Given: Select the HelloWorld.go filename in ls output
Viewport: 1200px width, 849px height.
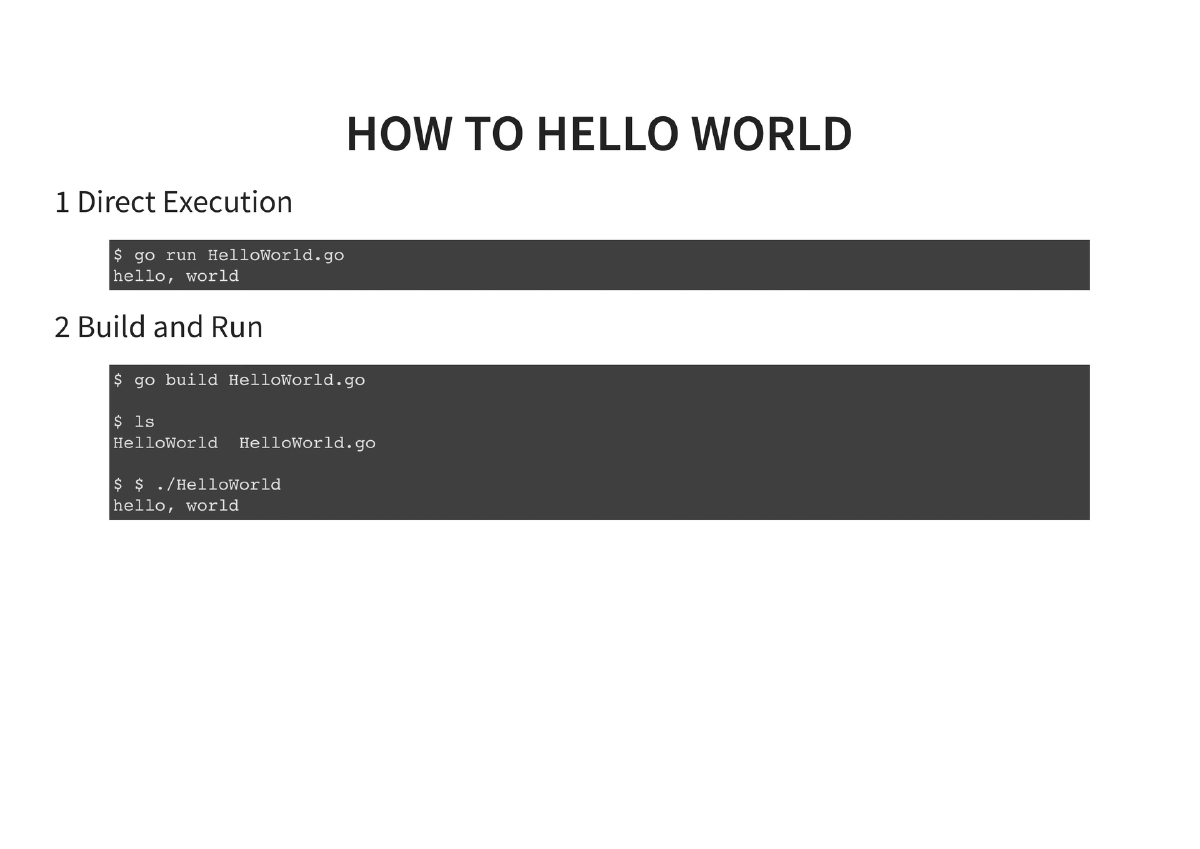Looking at the screenshot, I should 308,442.
